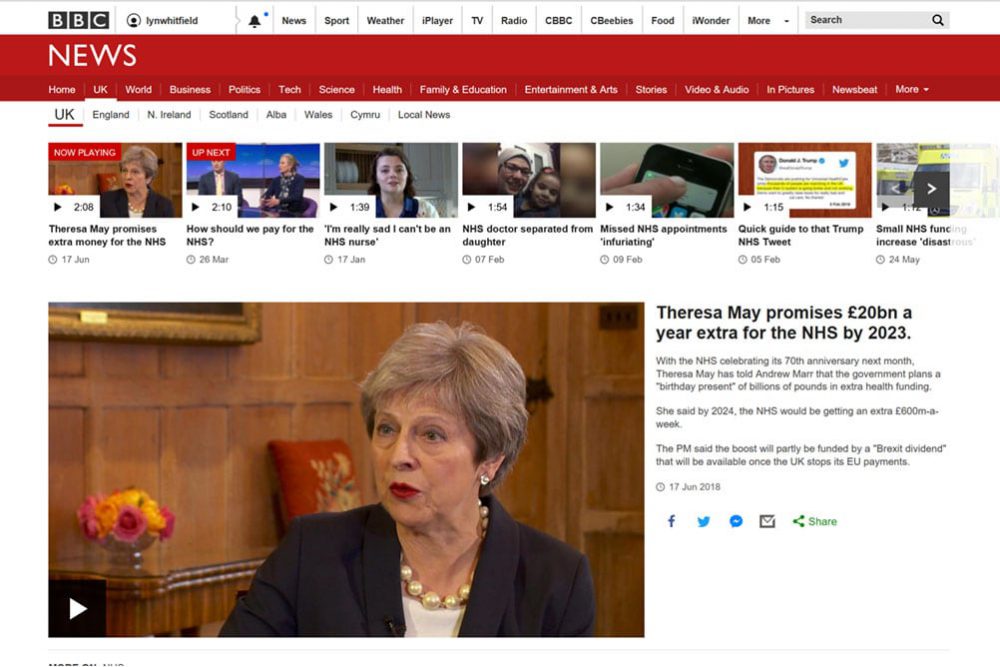Screen dimensions: 1000x667
Task: Click the large NEWS banner title
Action: point(92,55)
